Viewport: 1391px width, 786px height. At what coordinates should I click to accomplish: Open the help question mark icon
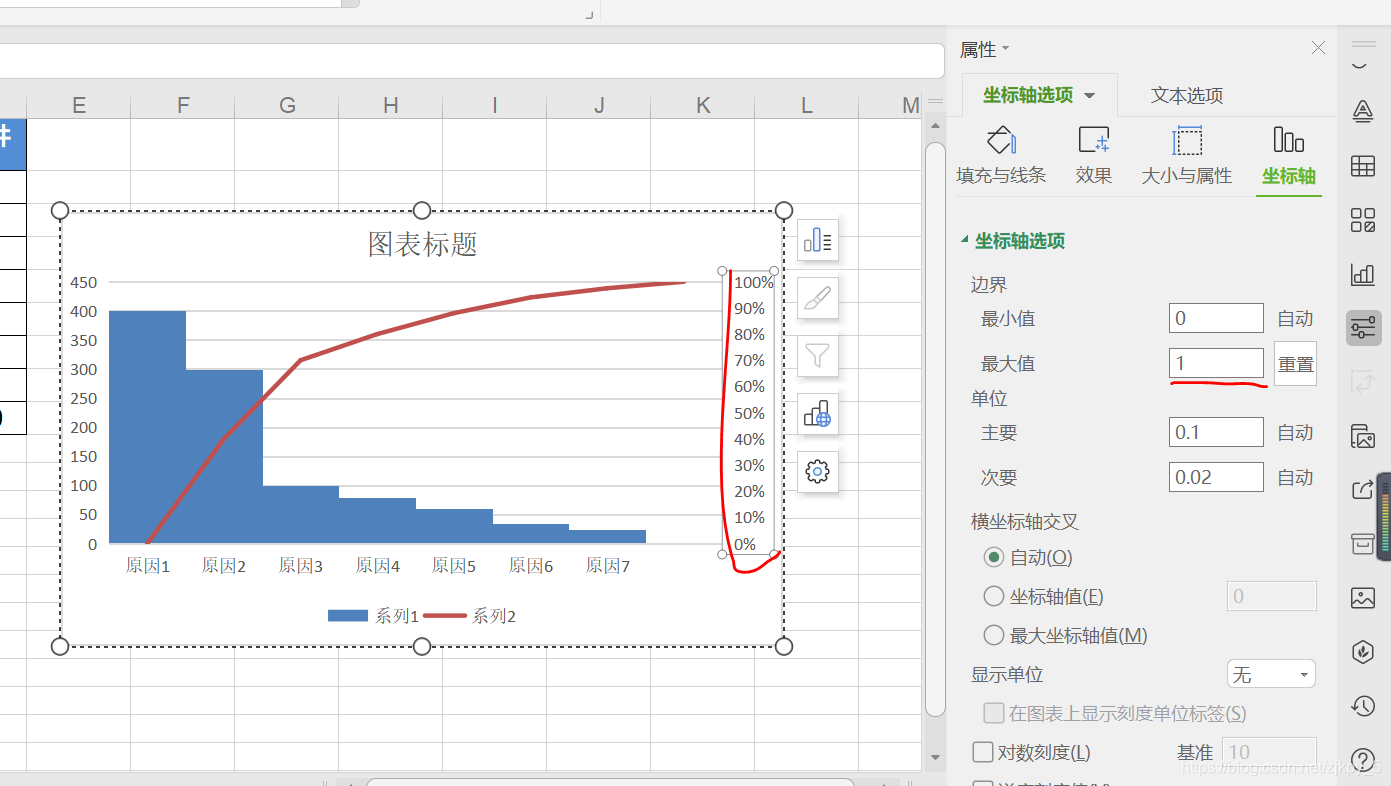(1363, 760)
